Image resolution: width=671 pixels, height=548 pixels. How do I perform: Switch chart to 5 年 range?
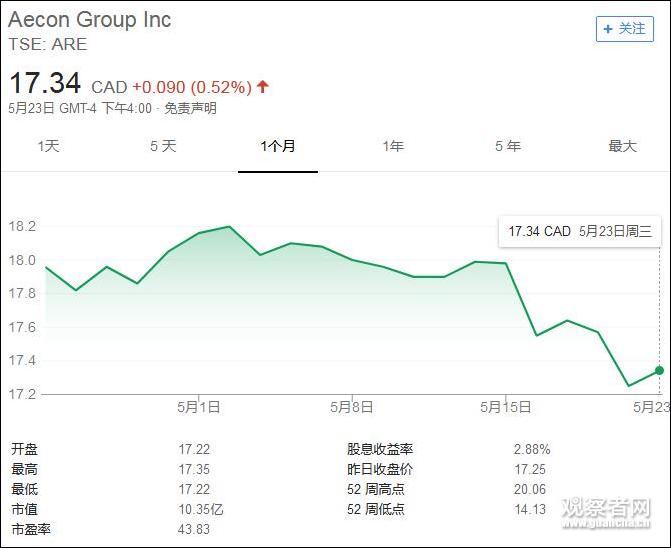click(507, 146)
